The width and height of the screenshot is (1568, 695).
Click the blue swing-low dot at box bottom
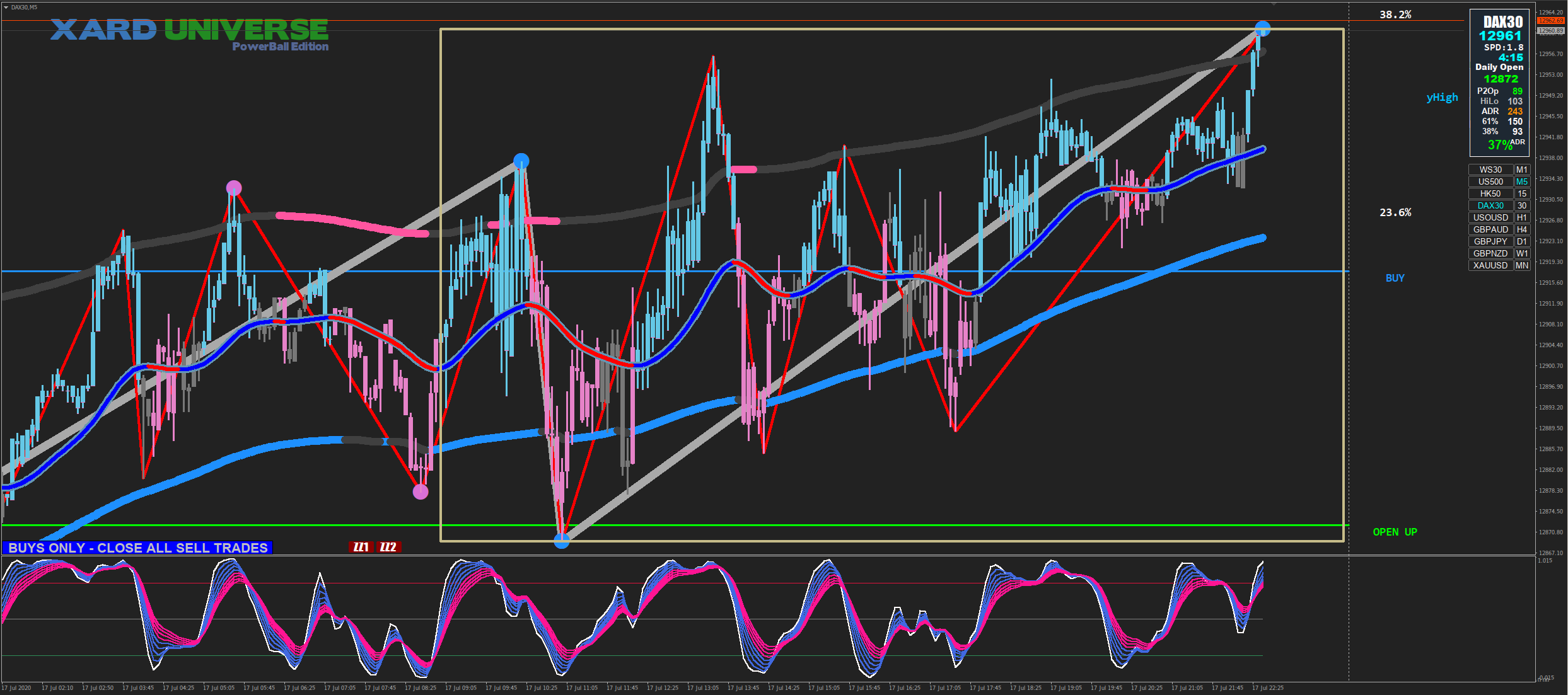click(561, 541)
